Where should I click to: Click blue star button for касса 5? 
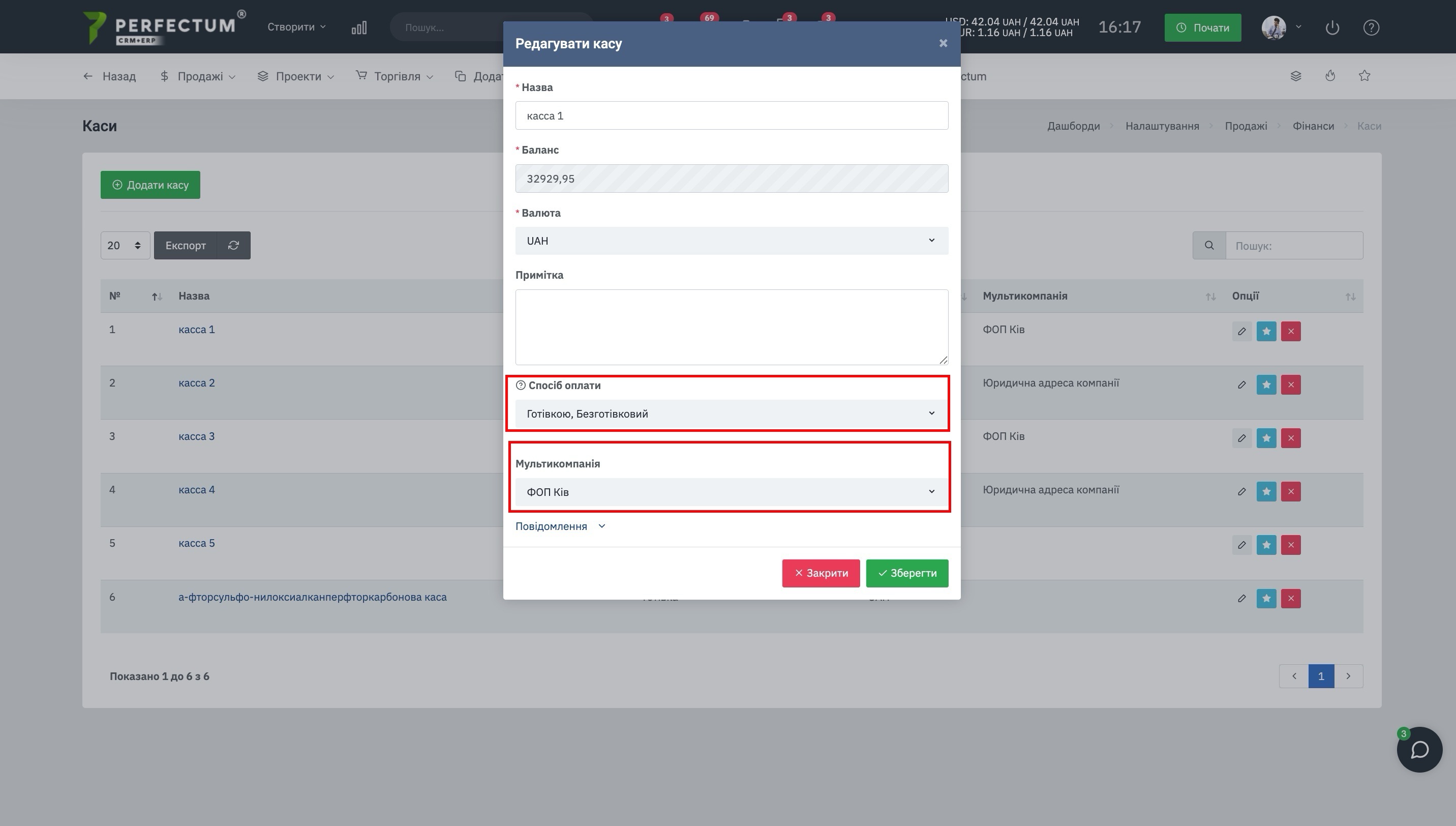[1266, 545]
